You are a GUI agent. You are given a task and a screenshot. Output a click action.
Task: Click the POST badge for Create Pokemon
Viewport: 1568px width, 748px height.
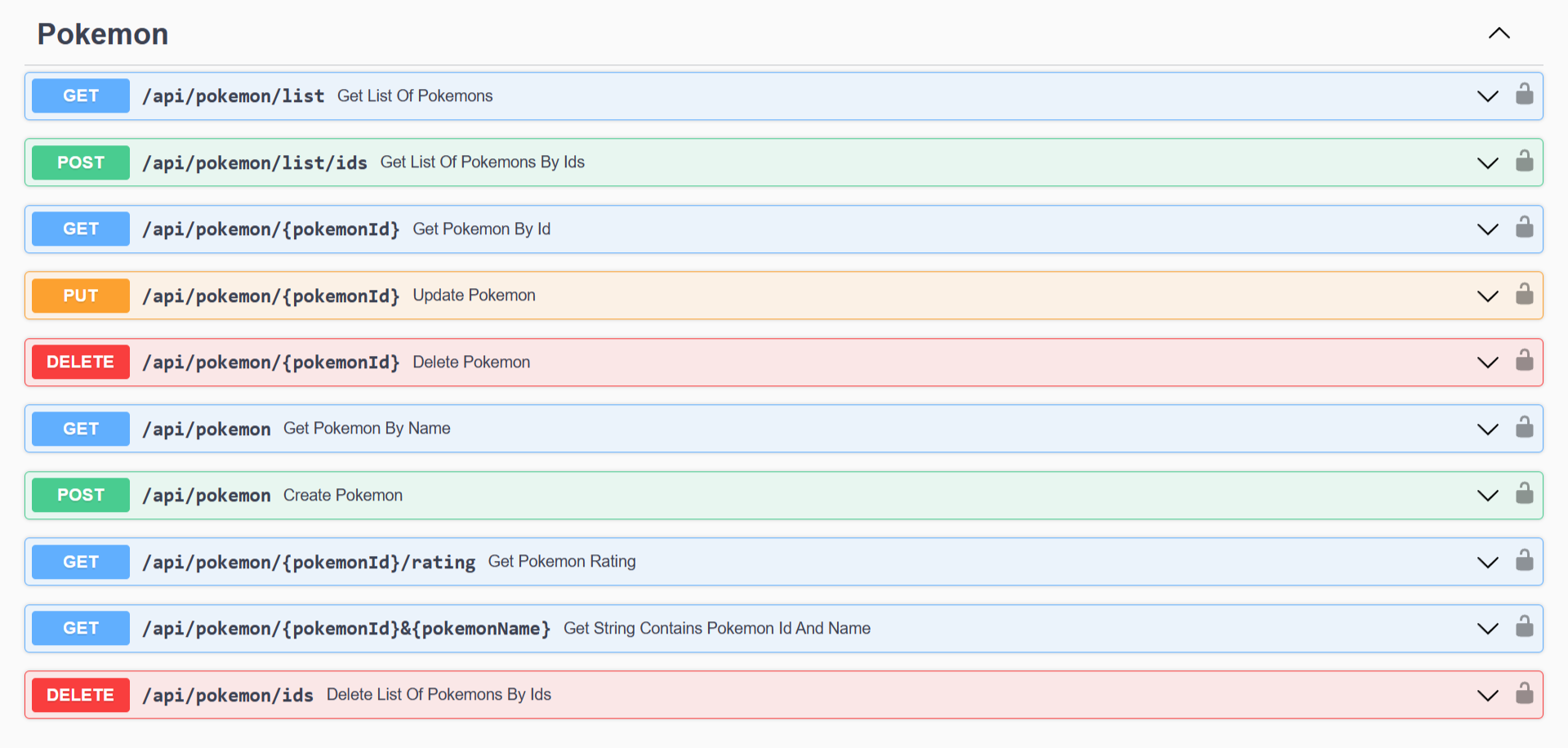point(80,495)
